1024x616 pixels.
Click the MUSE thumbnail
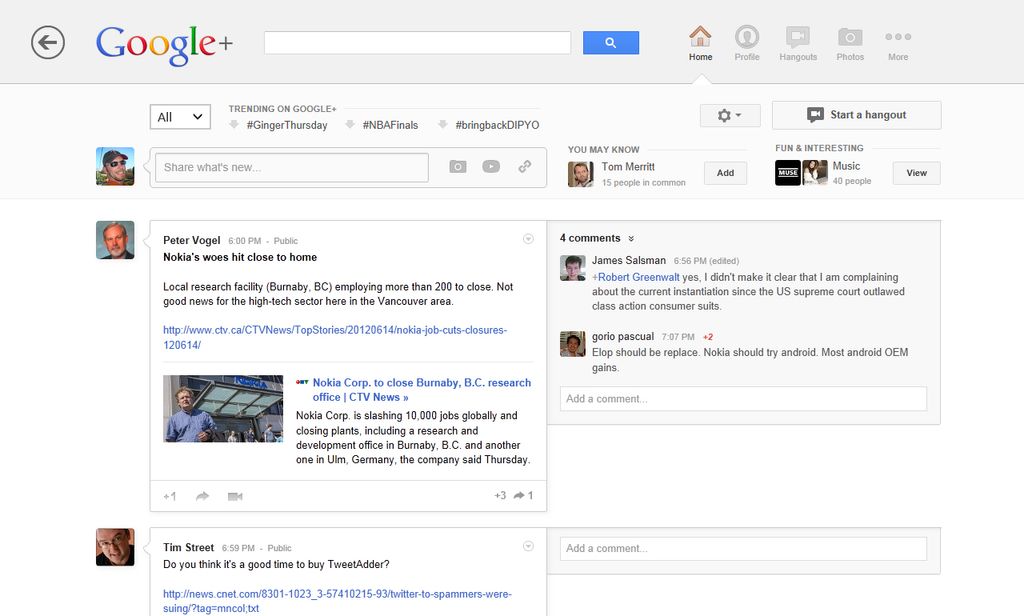point(788,173)
